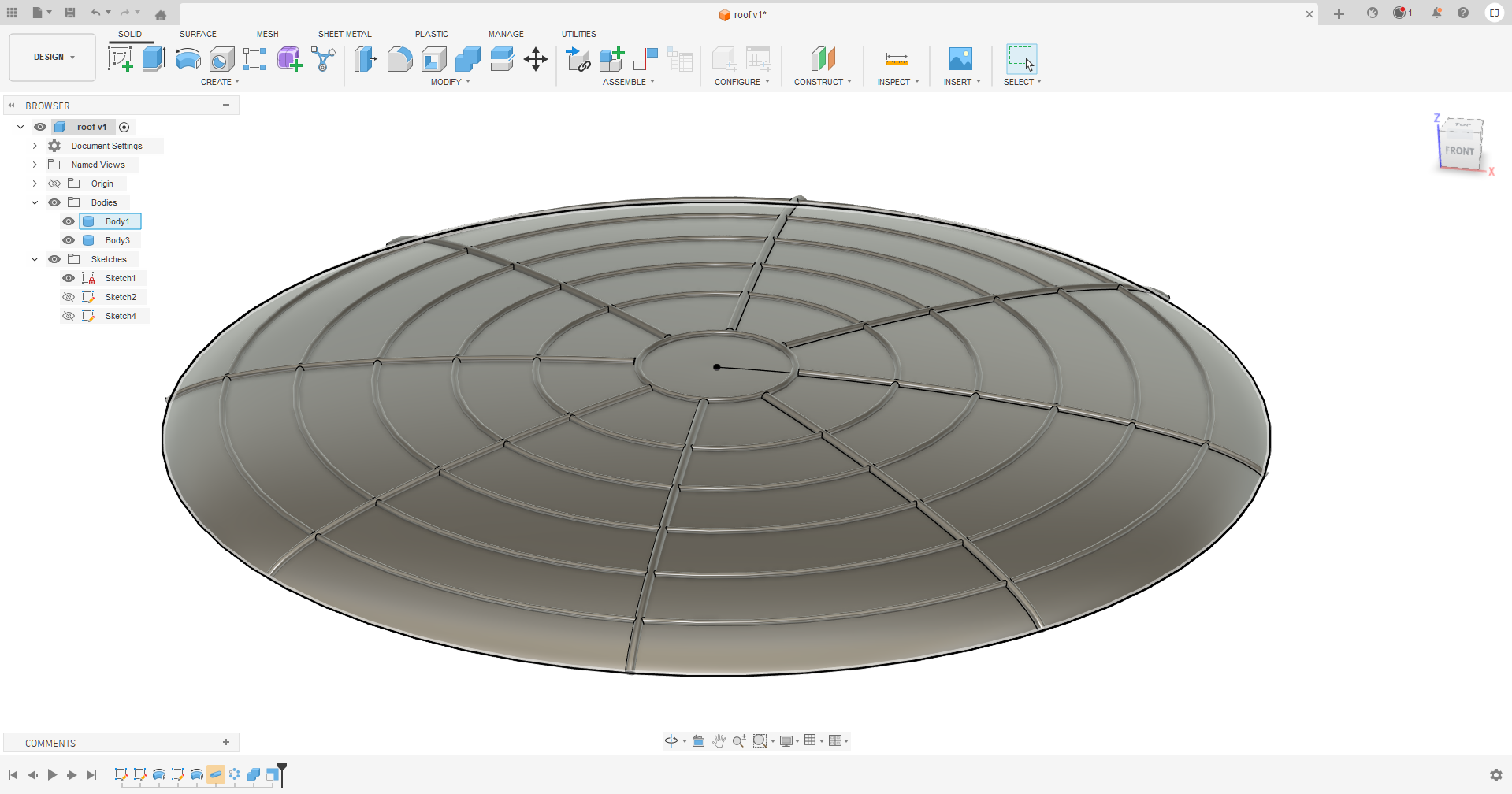This screenshot has height=794, width=1512.
Task: Click the Measure tool icon
Action: point(897,59)
